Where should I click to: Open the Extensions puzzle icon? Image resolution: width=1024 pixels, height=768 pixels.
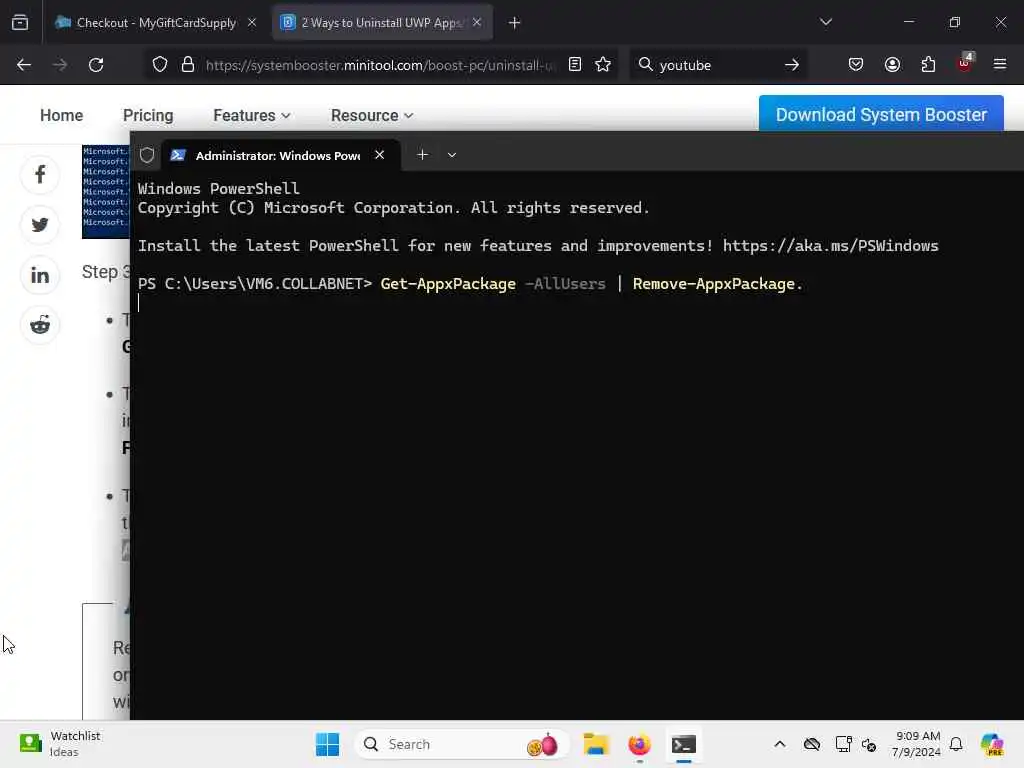[928, 64]
